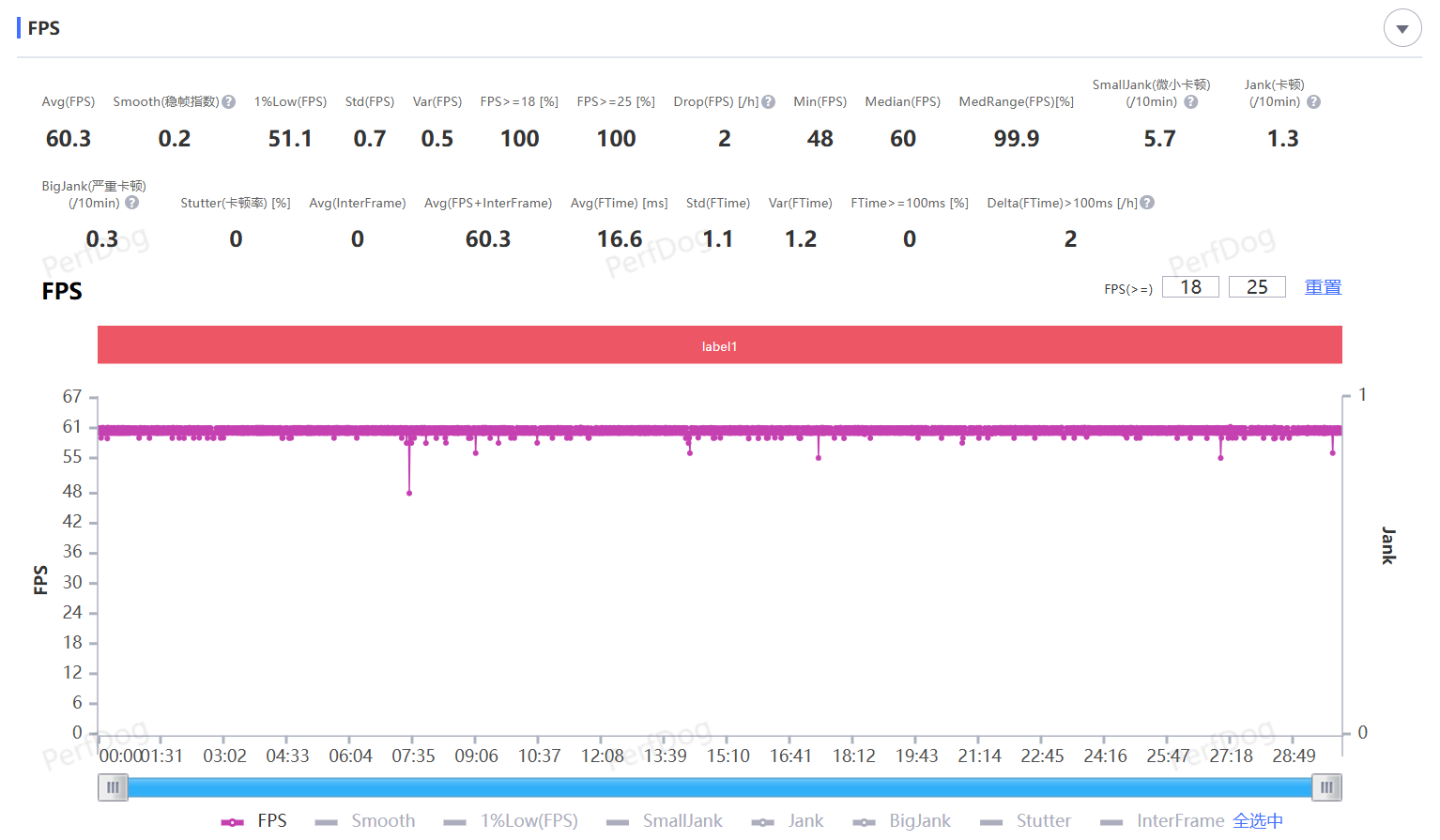Viewport: 1440px width, 840px height.
Task: Enable the BigJank legend series
Action: click(902, 821)
